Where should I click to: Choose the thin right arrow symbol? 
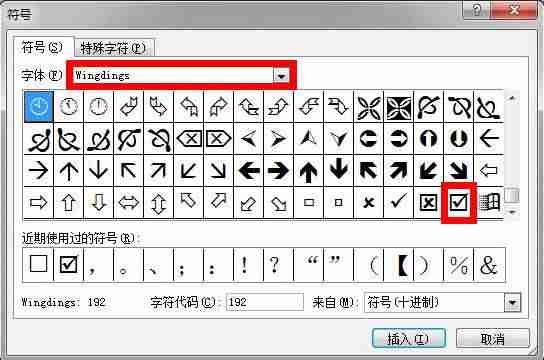tap(38, 170)
